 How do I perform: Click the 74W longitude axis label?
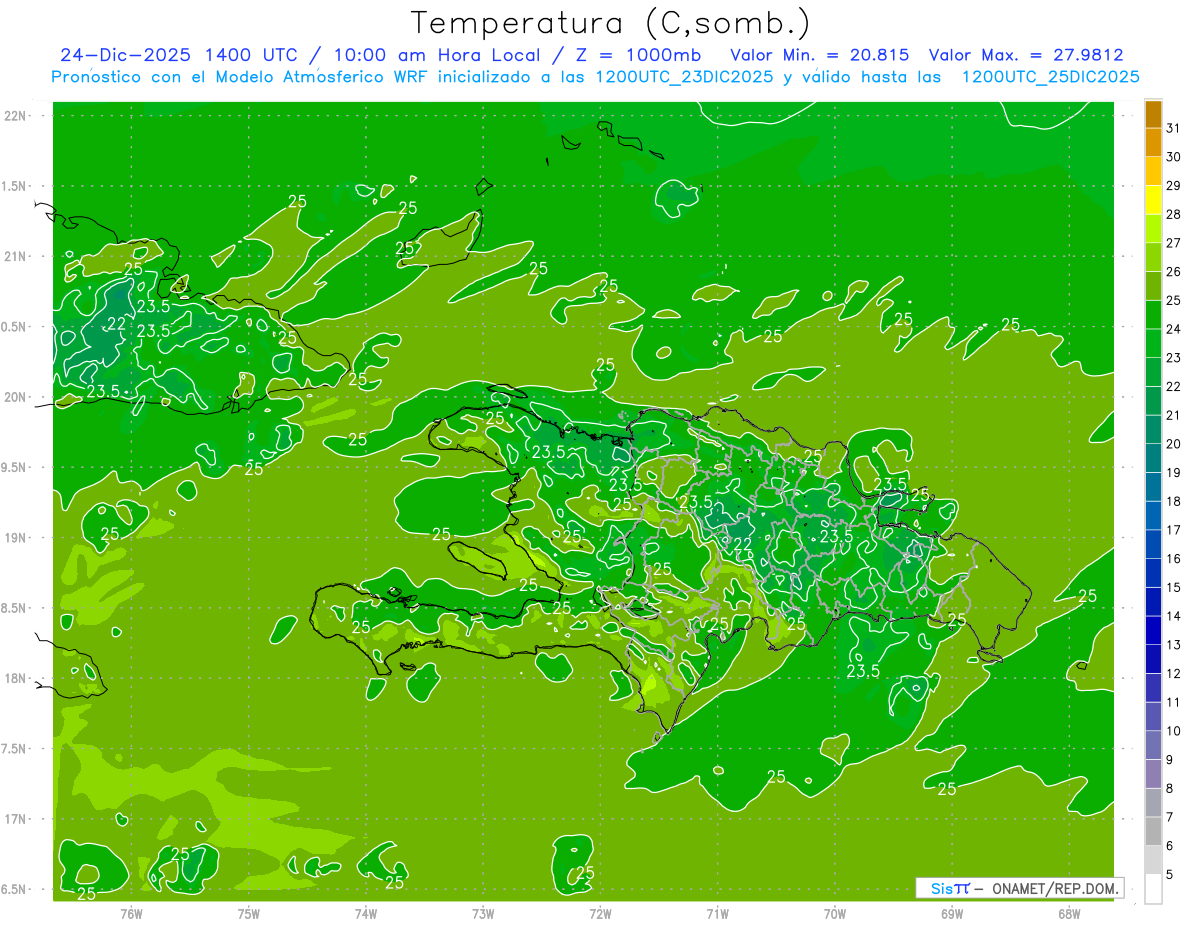tap(366, 913)
